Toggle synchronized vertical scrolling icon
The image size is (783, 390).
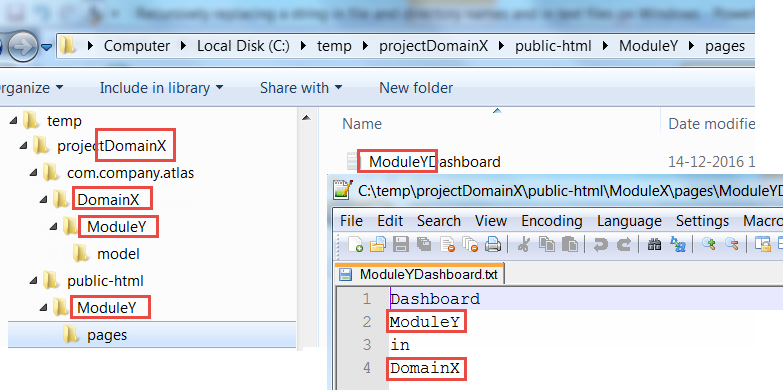762,244
